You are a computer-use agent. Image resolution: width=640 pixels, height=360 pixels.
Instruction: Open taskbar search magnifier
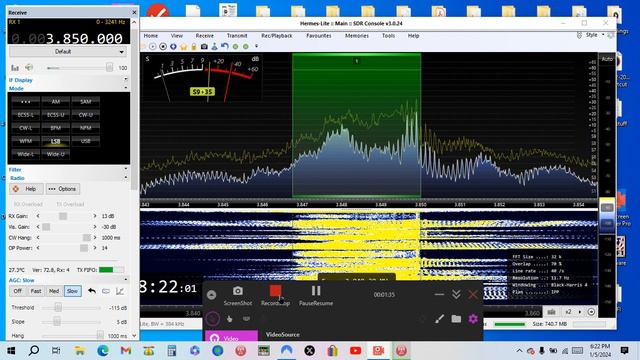pos(34,350)
